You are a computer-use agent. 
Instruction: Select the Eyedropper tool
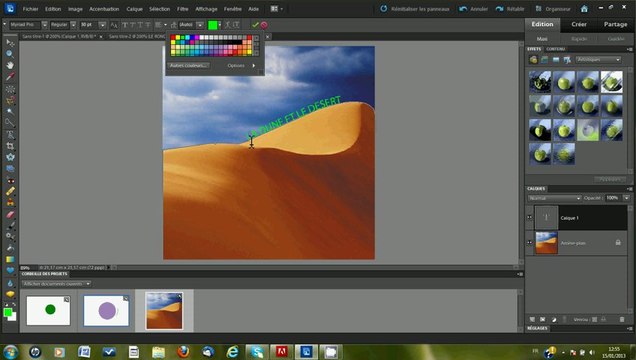tap(10, 77)
